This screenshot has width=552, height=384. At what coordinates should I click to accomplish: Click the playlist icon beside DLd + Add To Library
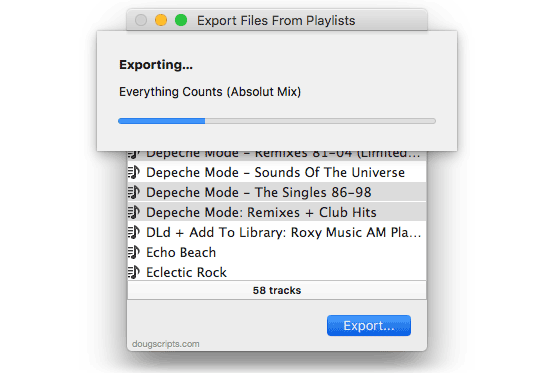pos(134,232)
